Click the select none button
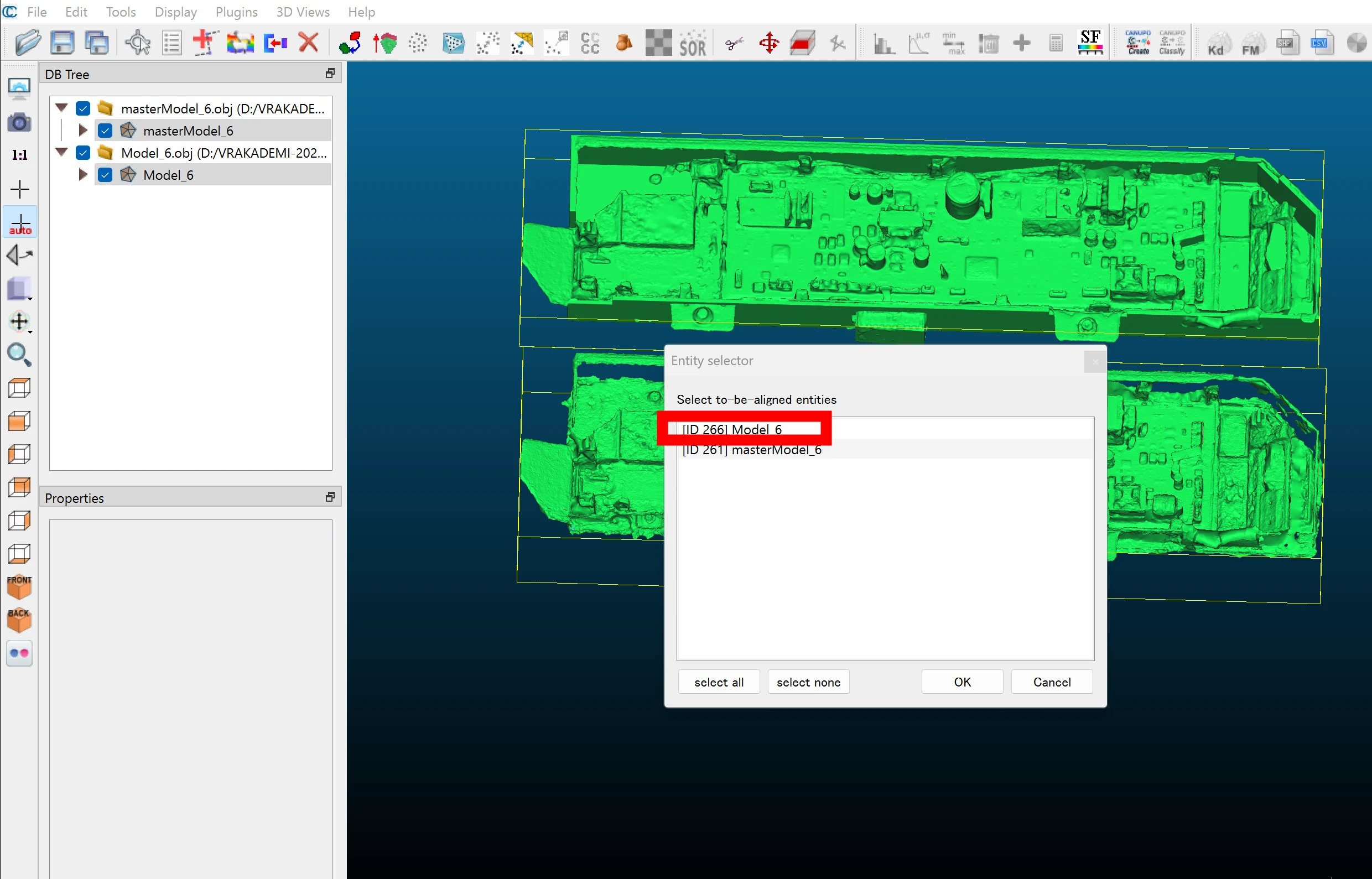 [808, 682]
